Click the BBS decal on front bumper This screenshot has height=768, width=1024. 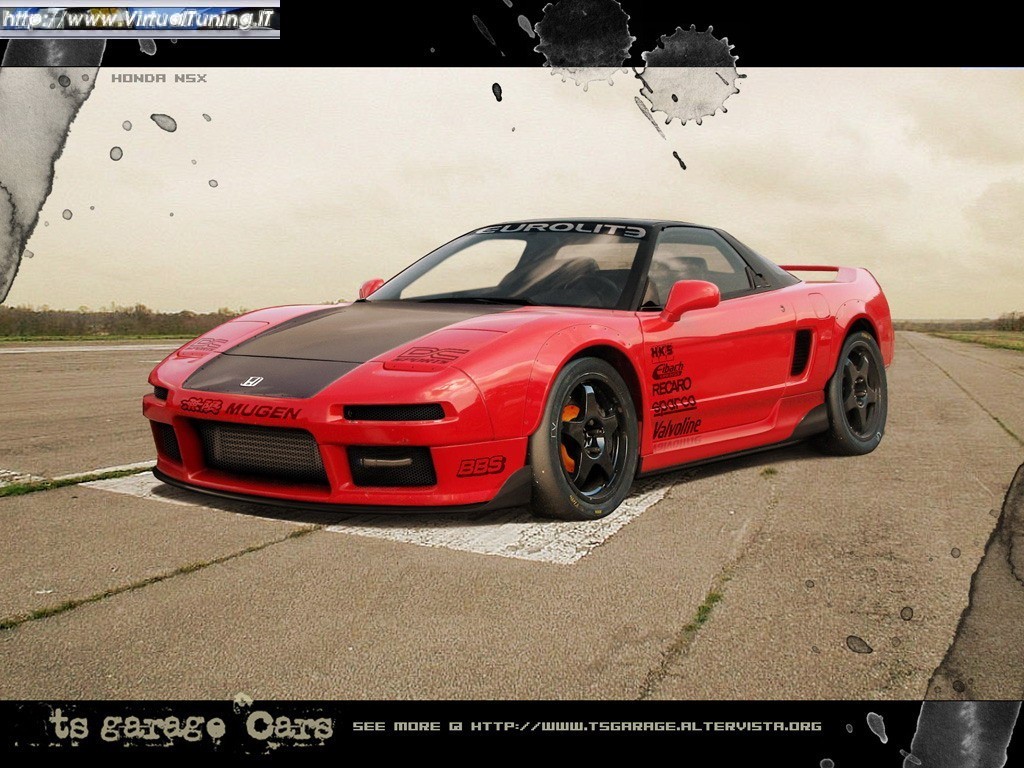pyautogui.click(x=481, y=466)
